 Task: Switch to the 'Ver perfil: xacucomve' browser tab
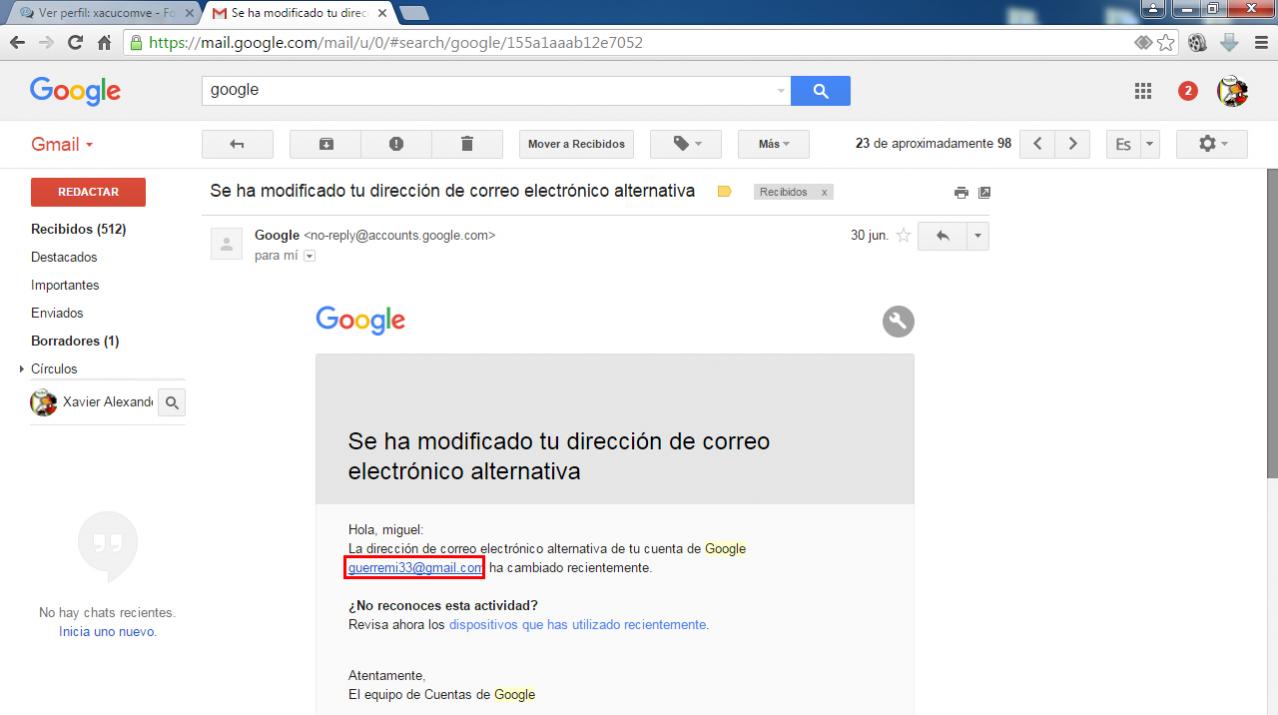[98, 12]
